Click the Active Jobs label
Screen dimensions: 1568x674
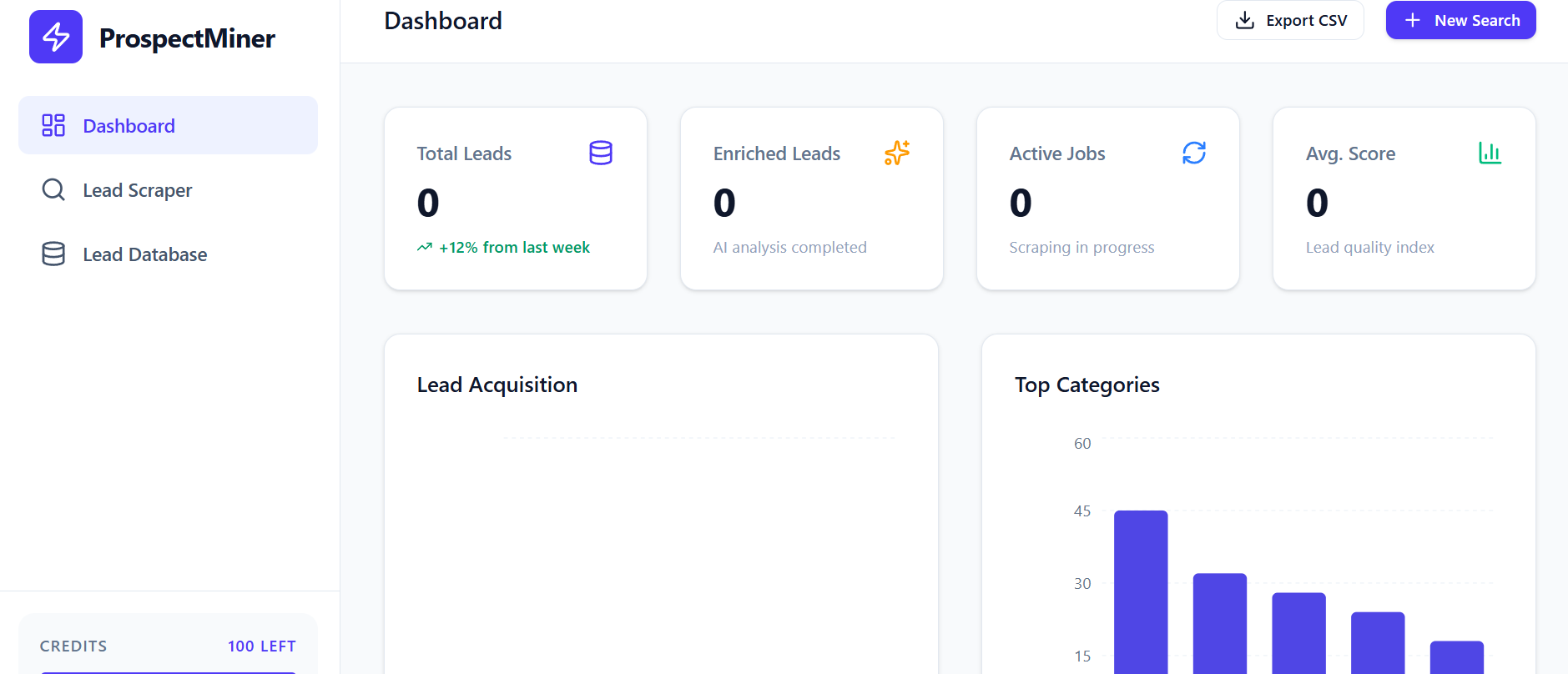pos(1057,153)
